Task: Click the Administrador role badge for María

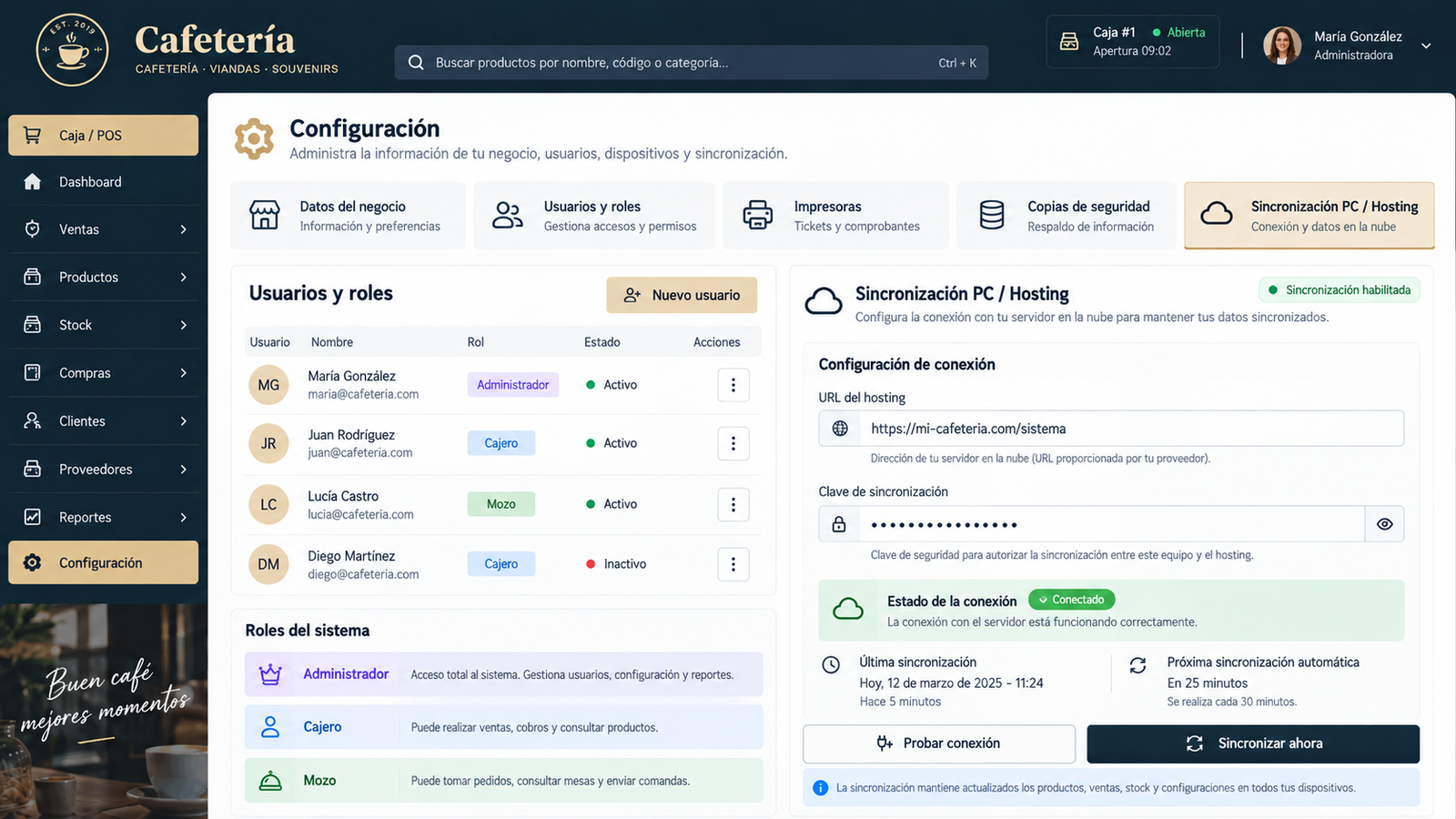Action: (513, 385)
